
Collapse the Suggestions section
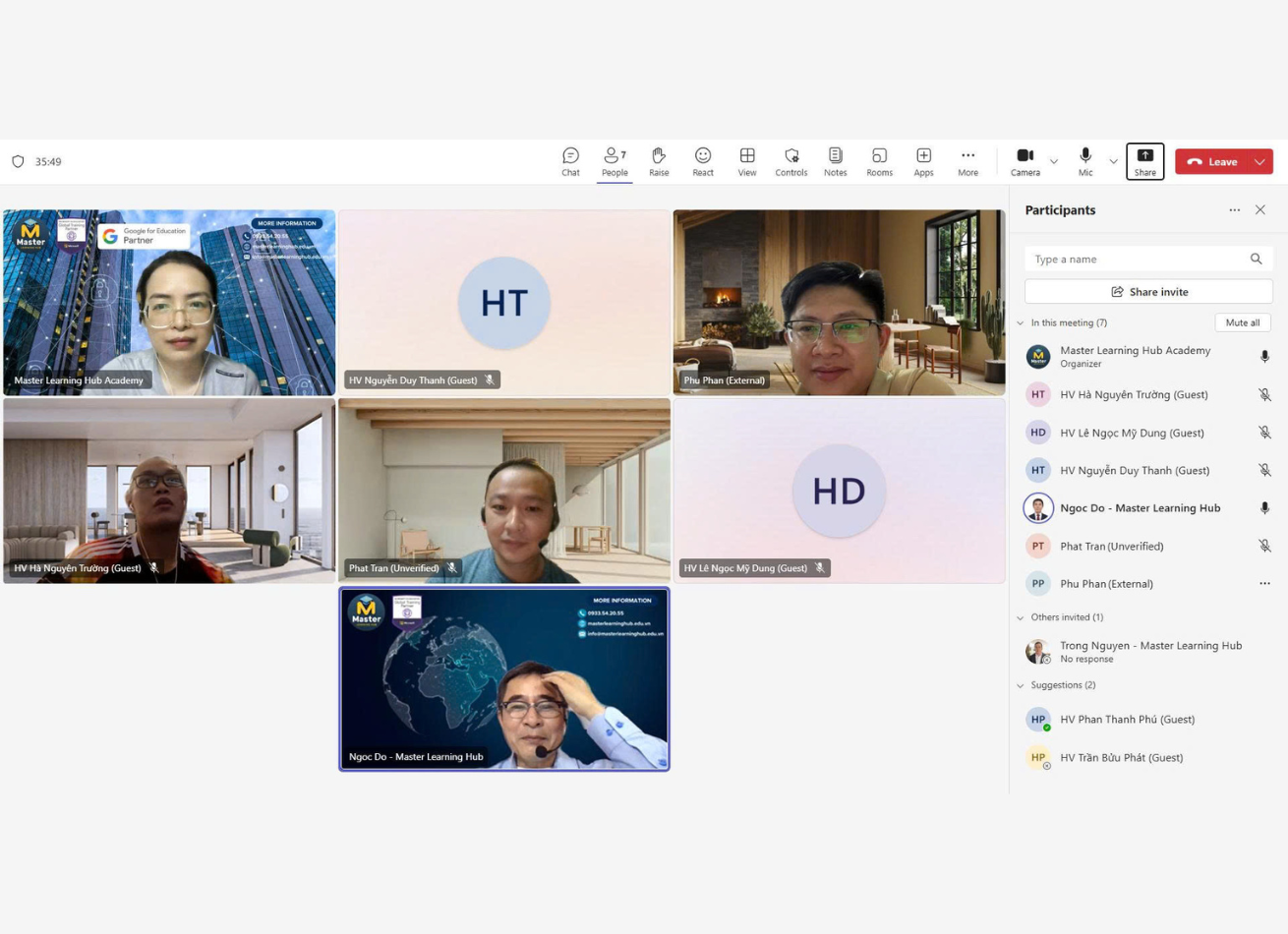pyautogui.click(x=1021, y=685)
